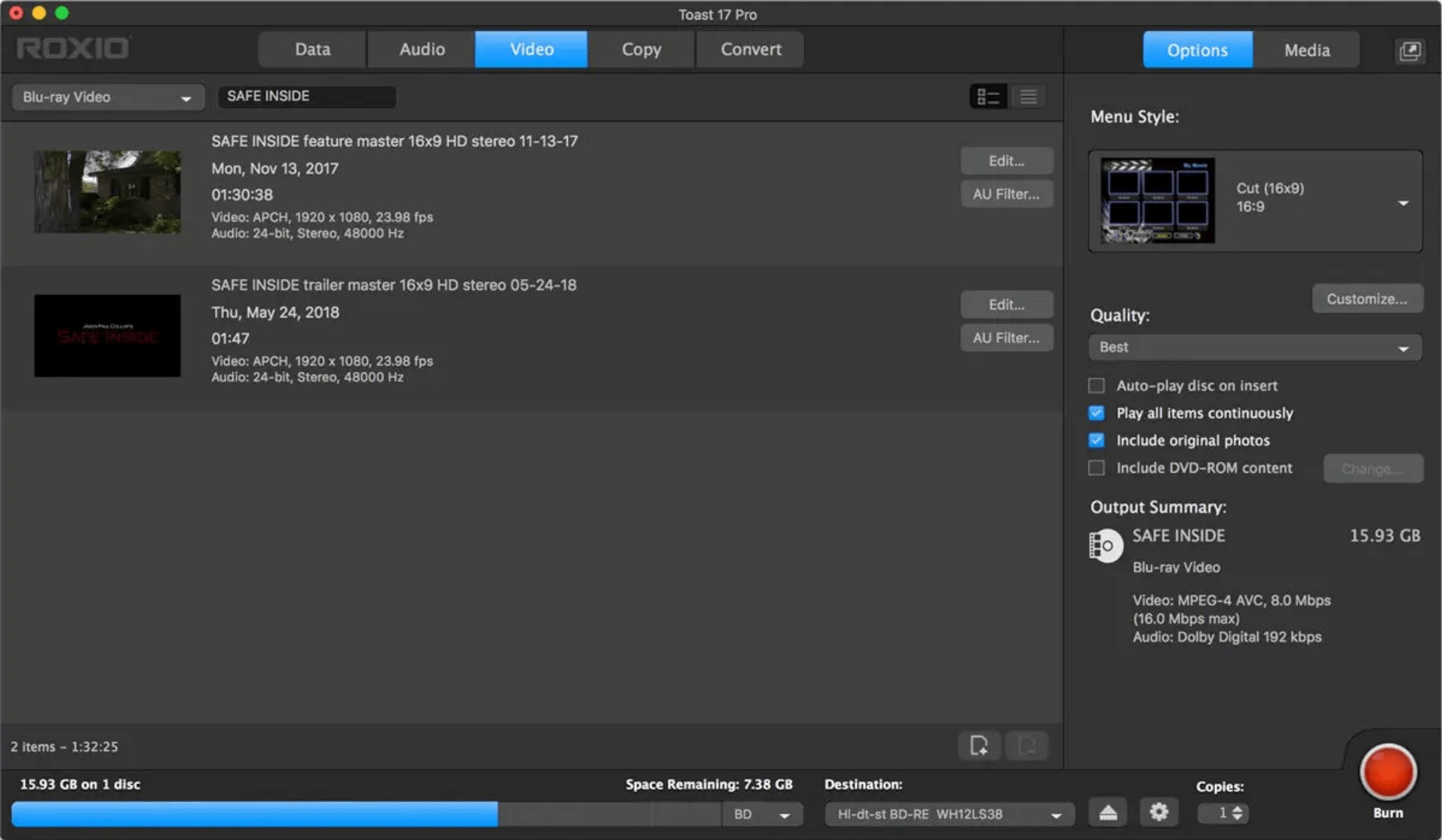Open the Quality Best dropdown

click(x=1255, y=347)
